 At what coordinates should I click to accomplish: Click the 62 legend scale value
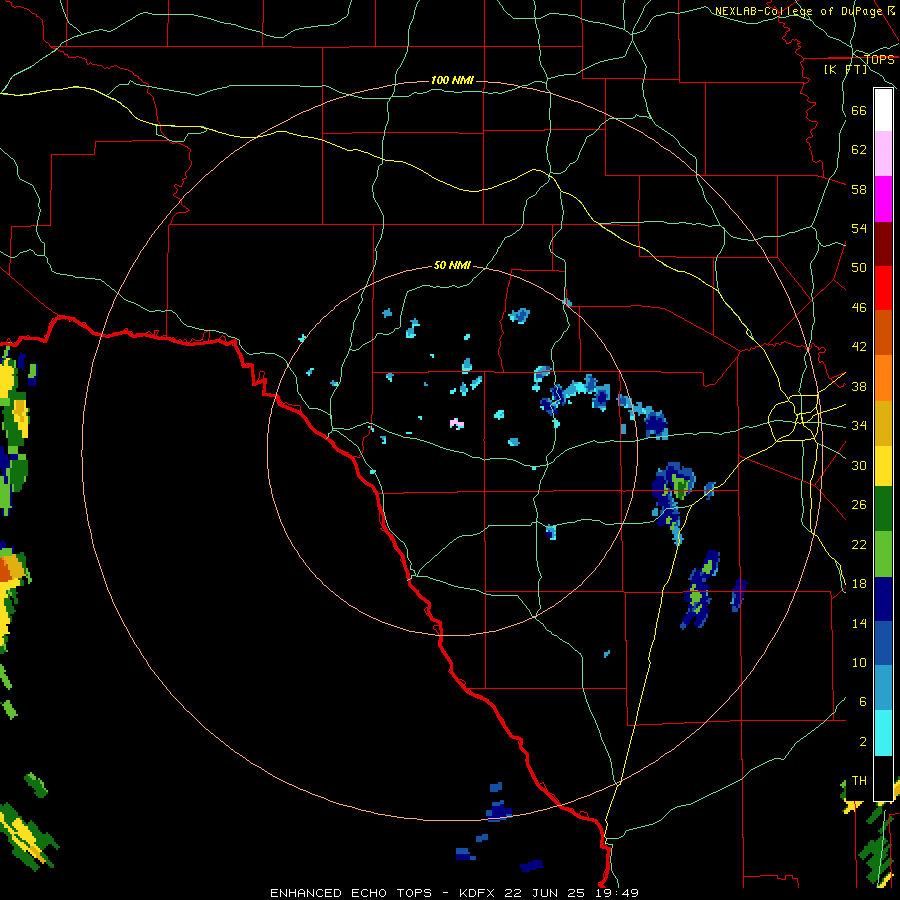tap(859, 150)
